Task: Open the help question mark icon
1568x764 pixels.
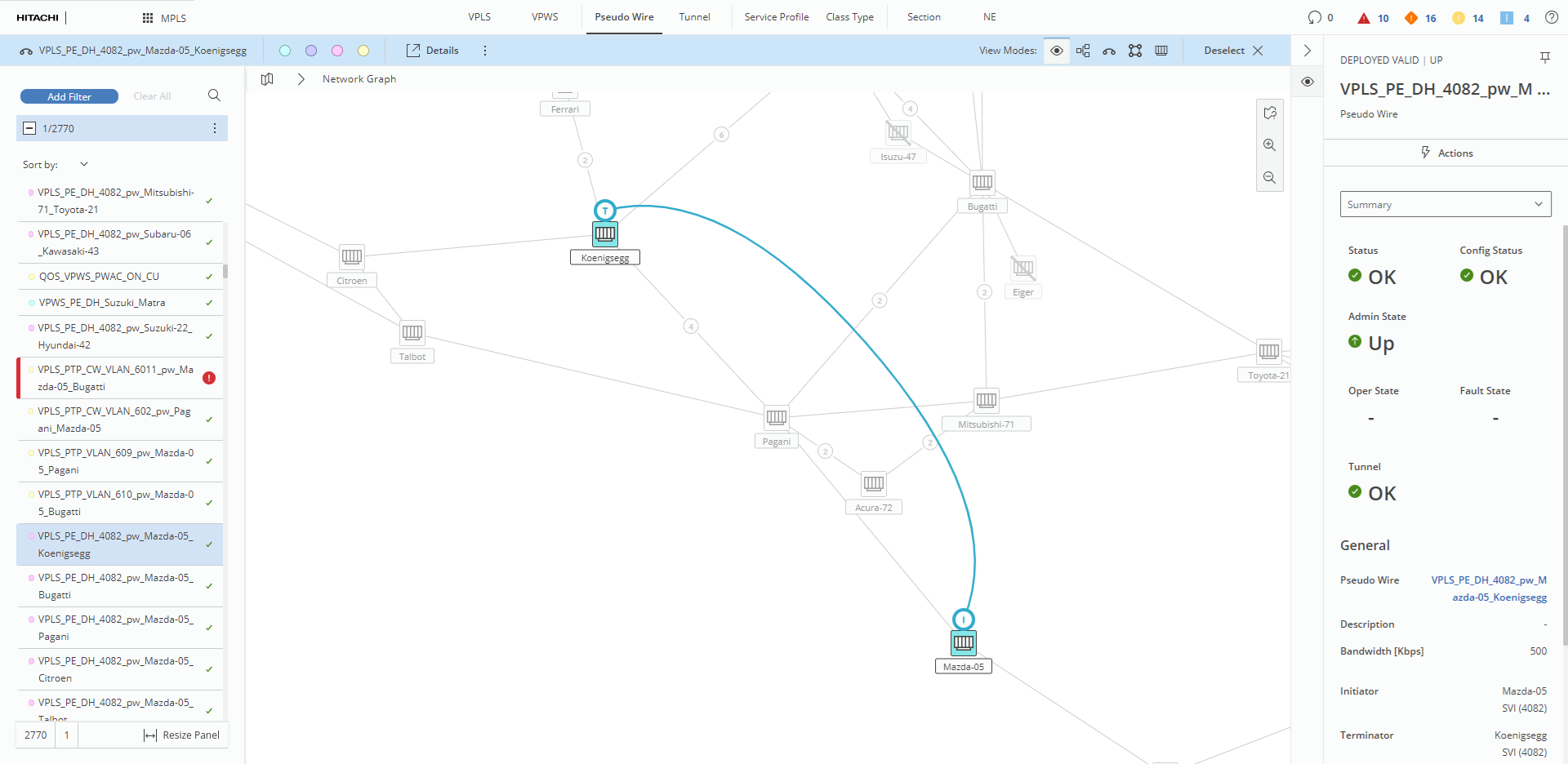Action: click(x=1551, y=17)
